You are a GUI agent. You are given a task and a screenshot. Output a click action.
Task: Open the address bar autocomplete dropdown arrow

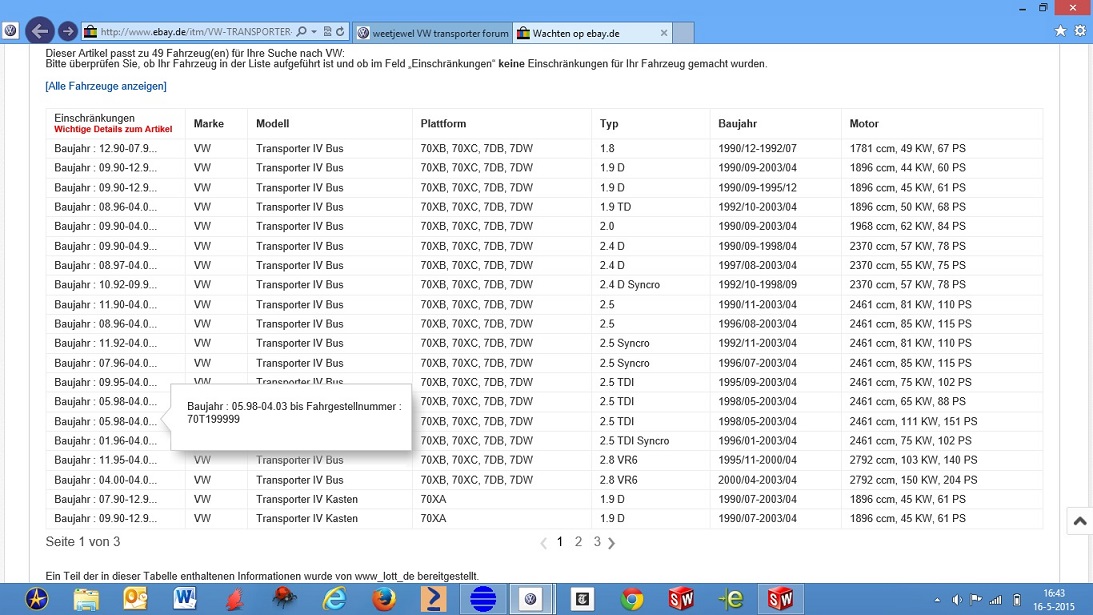coord(314,32)
